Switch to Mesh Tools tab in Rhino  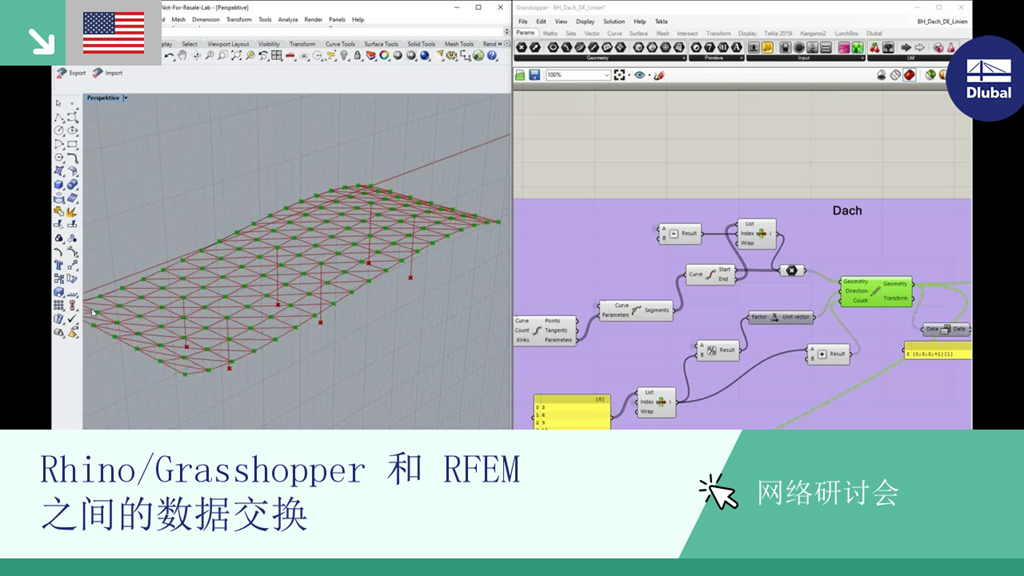(x=459, y=44)
